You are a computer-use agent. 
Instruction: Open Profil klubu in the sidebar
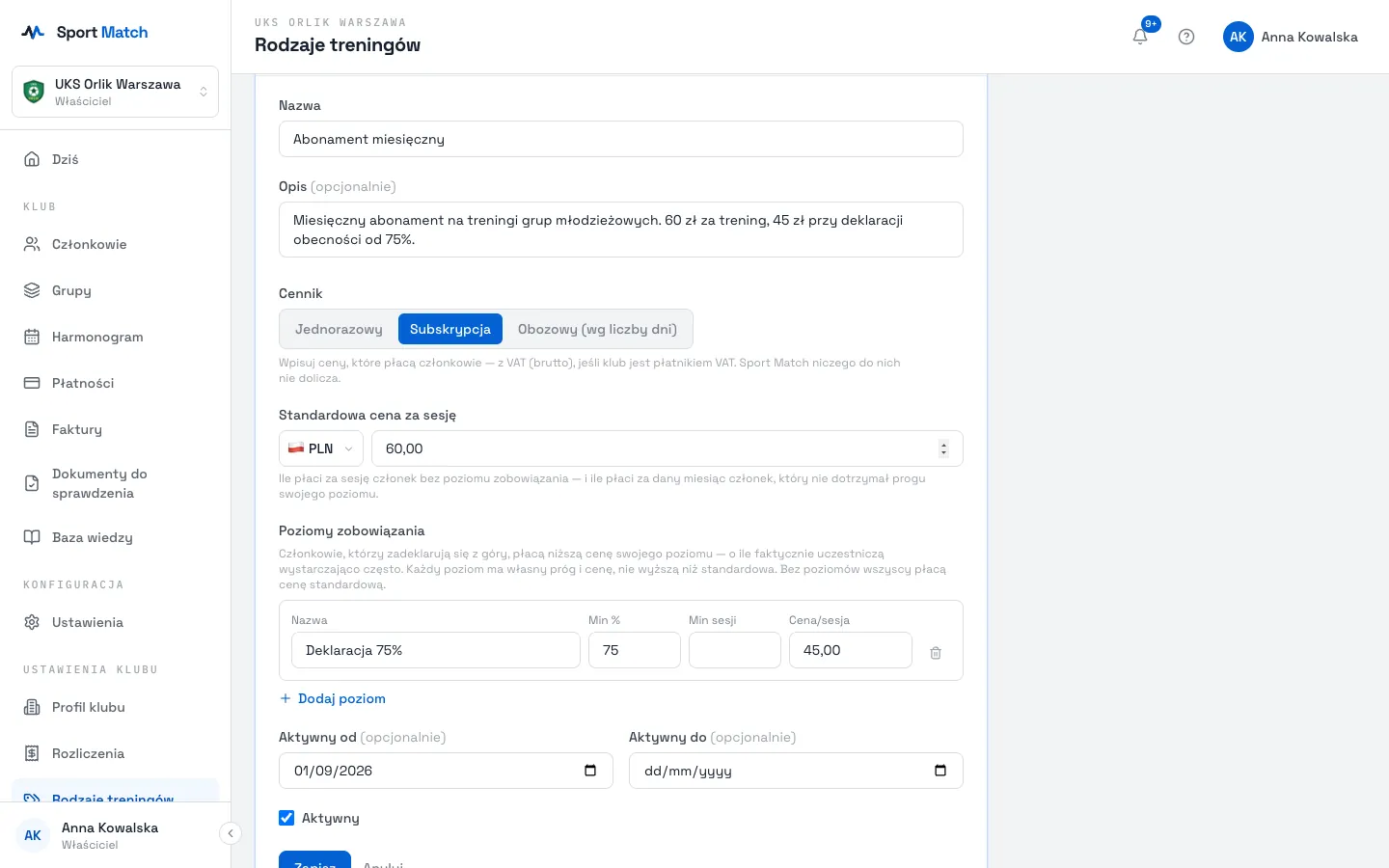115,707
